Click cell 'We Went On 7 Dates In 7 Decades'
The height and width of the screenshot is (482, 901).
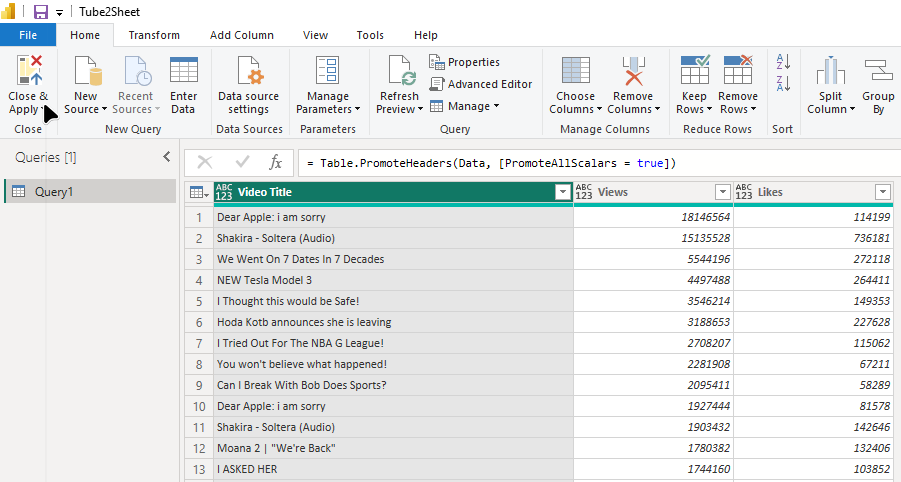(394, 259)
